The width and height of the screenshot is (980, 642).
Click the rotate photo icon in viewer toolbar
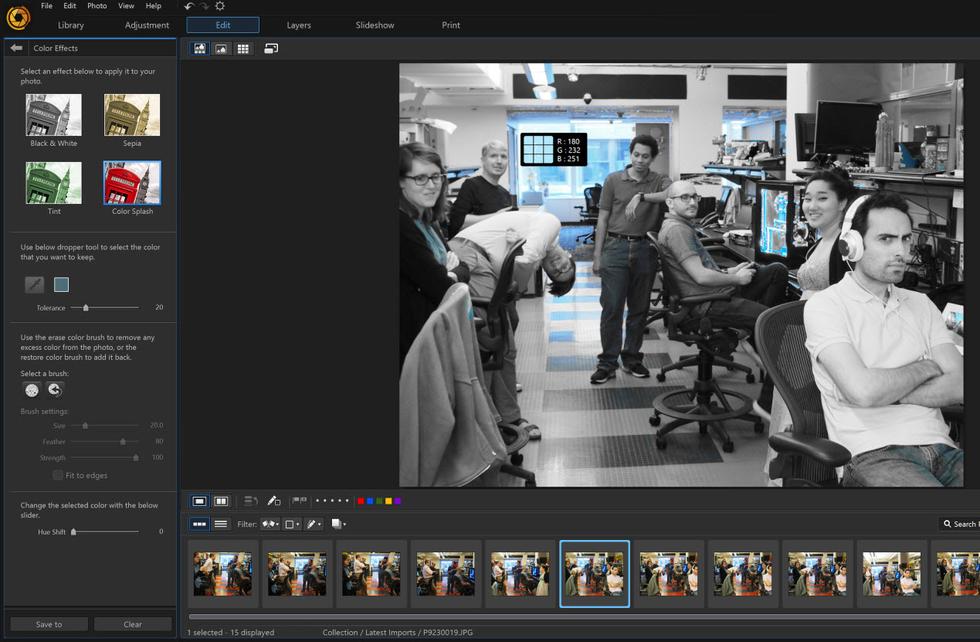point(250,501)
